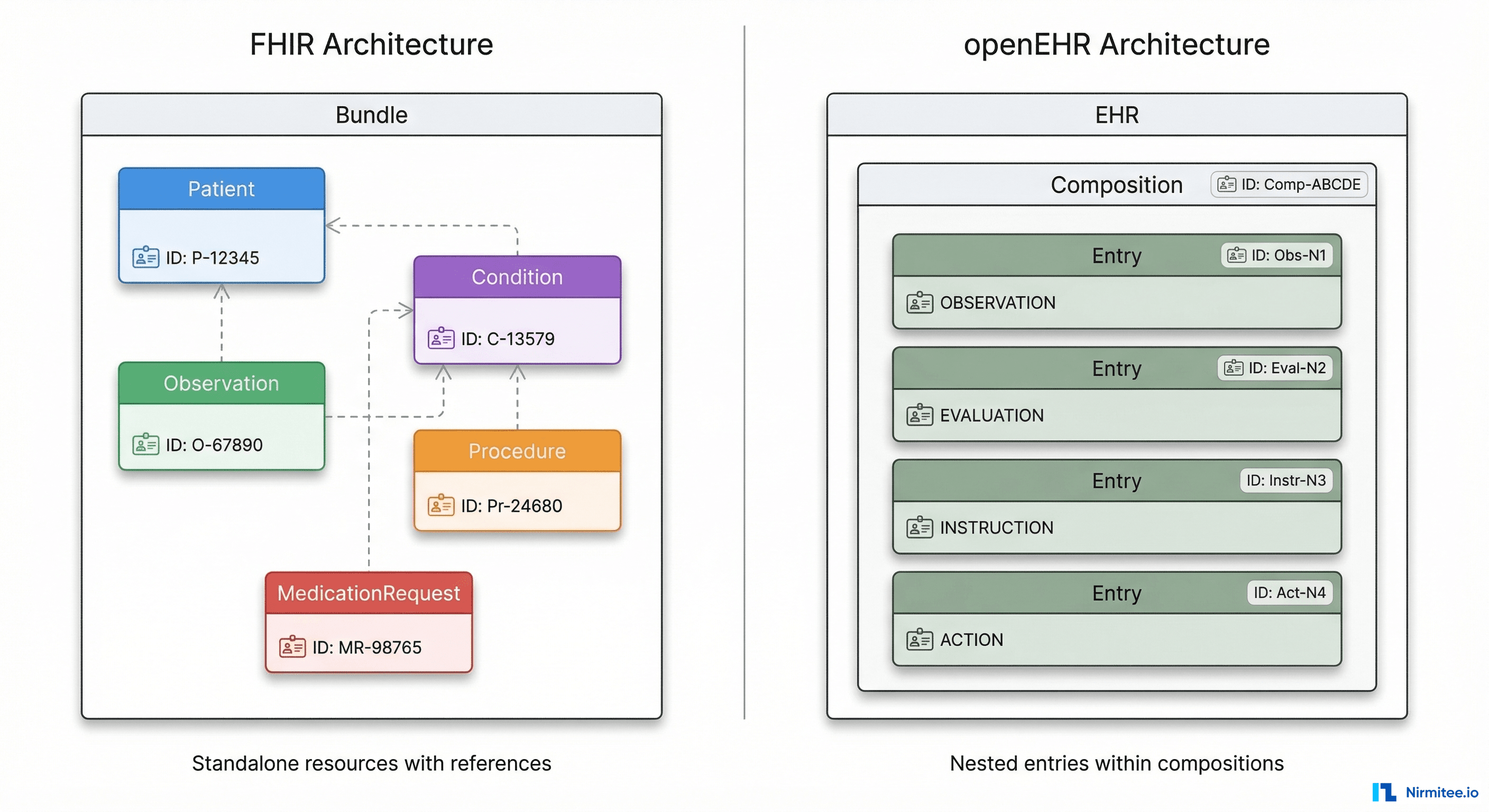
Task: Click the ID: Instr-N3 badge
Action: coord(1286,480)
